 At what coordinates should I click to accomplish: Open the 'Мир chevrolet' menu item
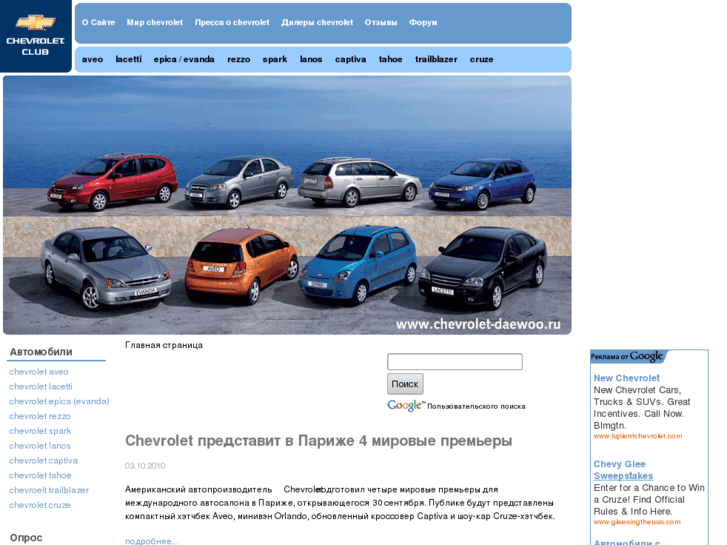click(155, 22)
